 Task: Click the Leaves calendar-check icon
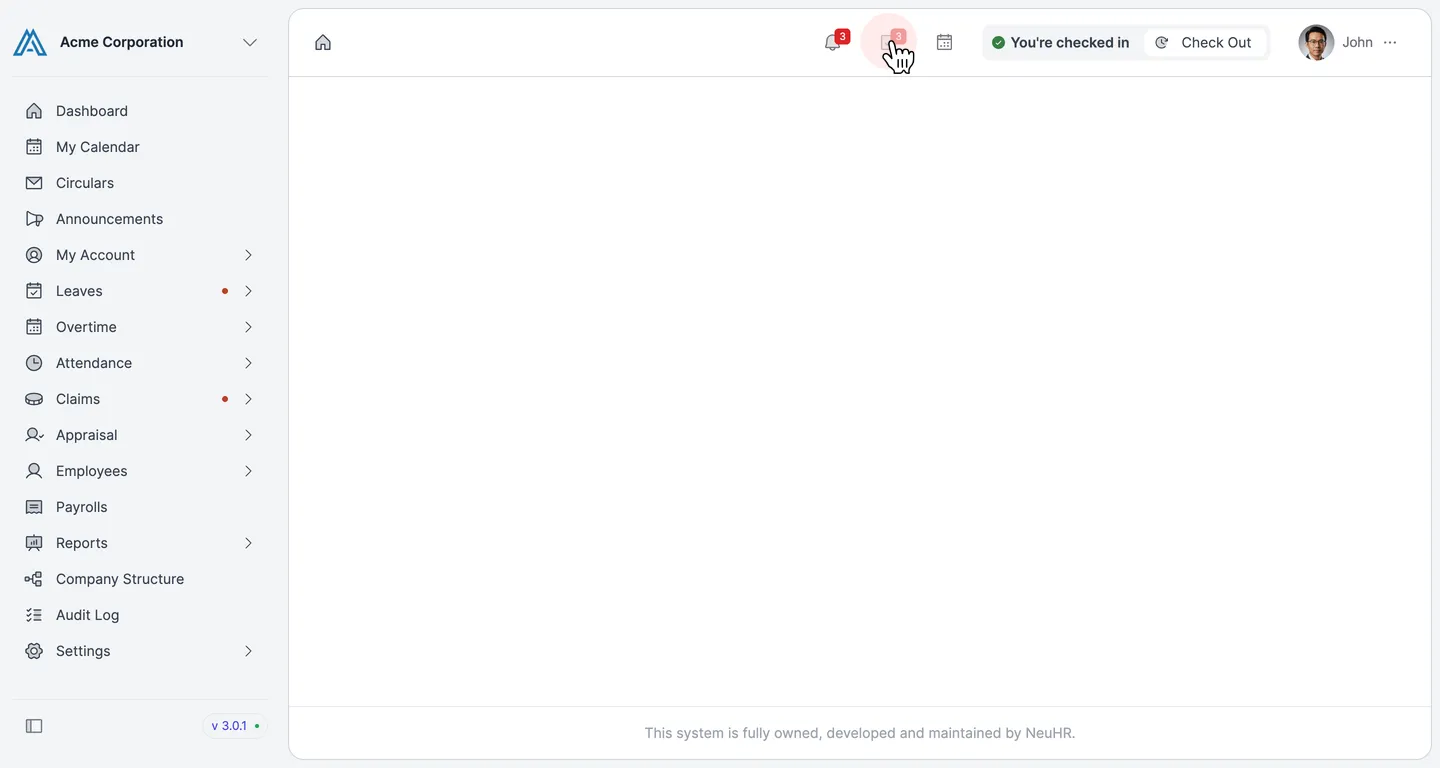coord(34,291)
